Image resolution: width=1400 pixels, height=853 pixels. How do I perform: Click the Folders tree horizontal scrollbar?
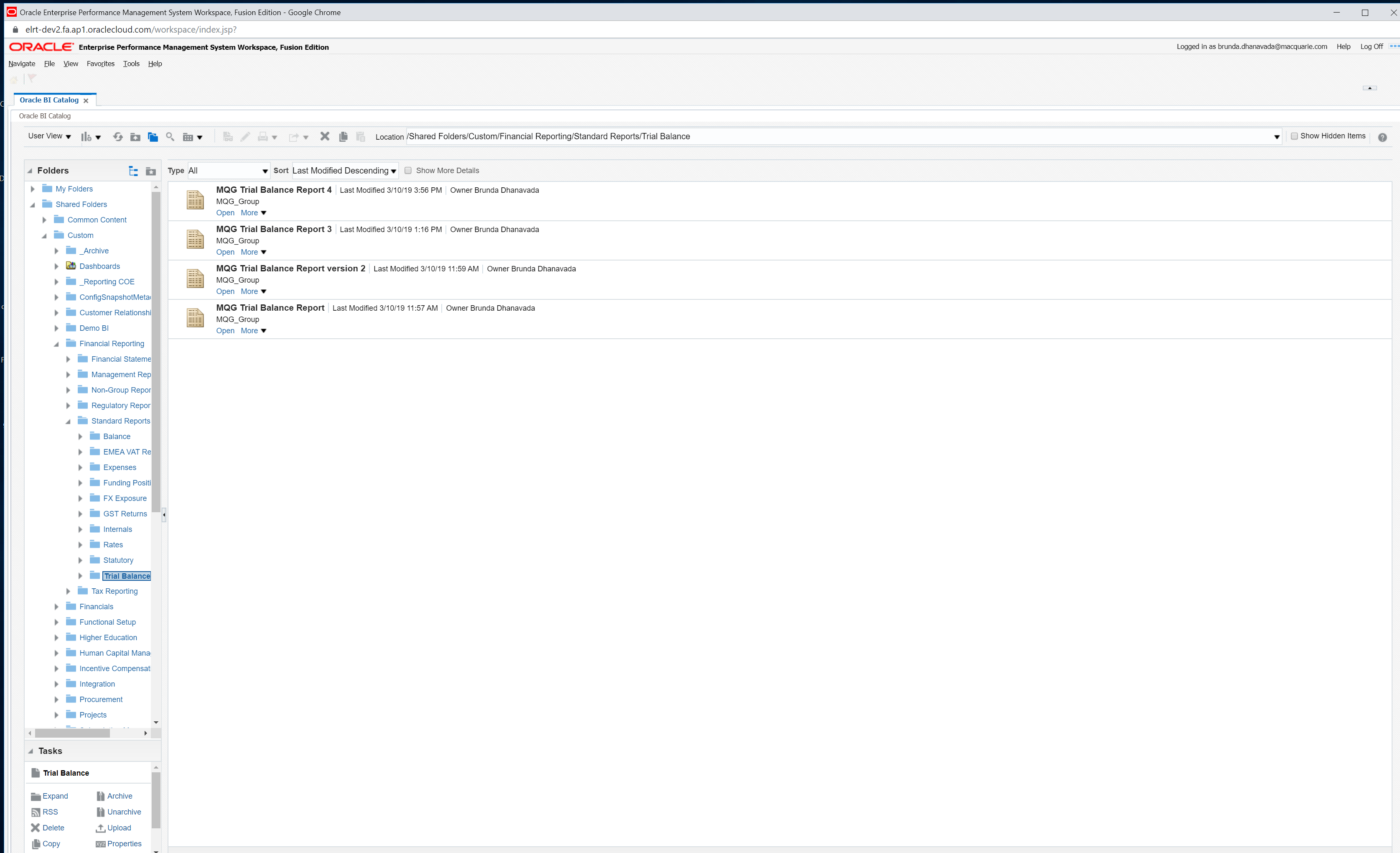click(72, 733)
